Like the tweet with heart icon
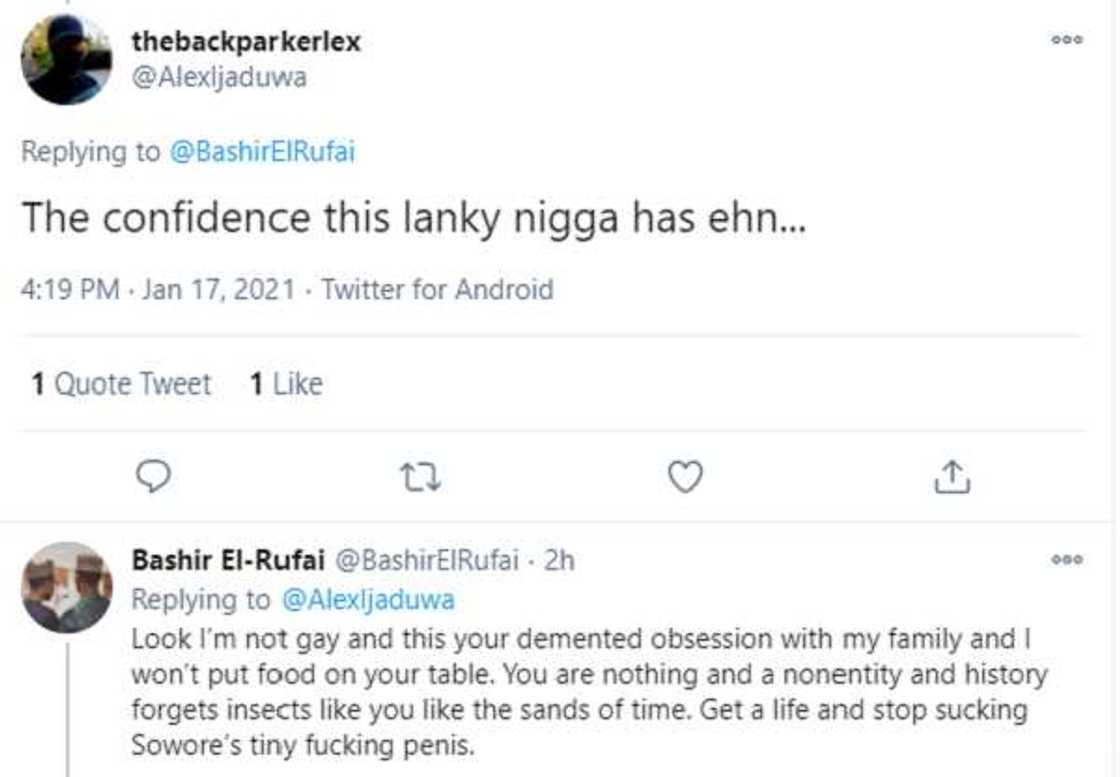This screenshot has width=1120, height=777. click(x=685, y=477)
